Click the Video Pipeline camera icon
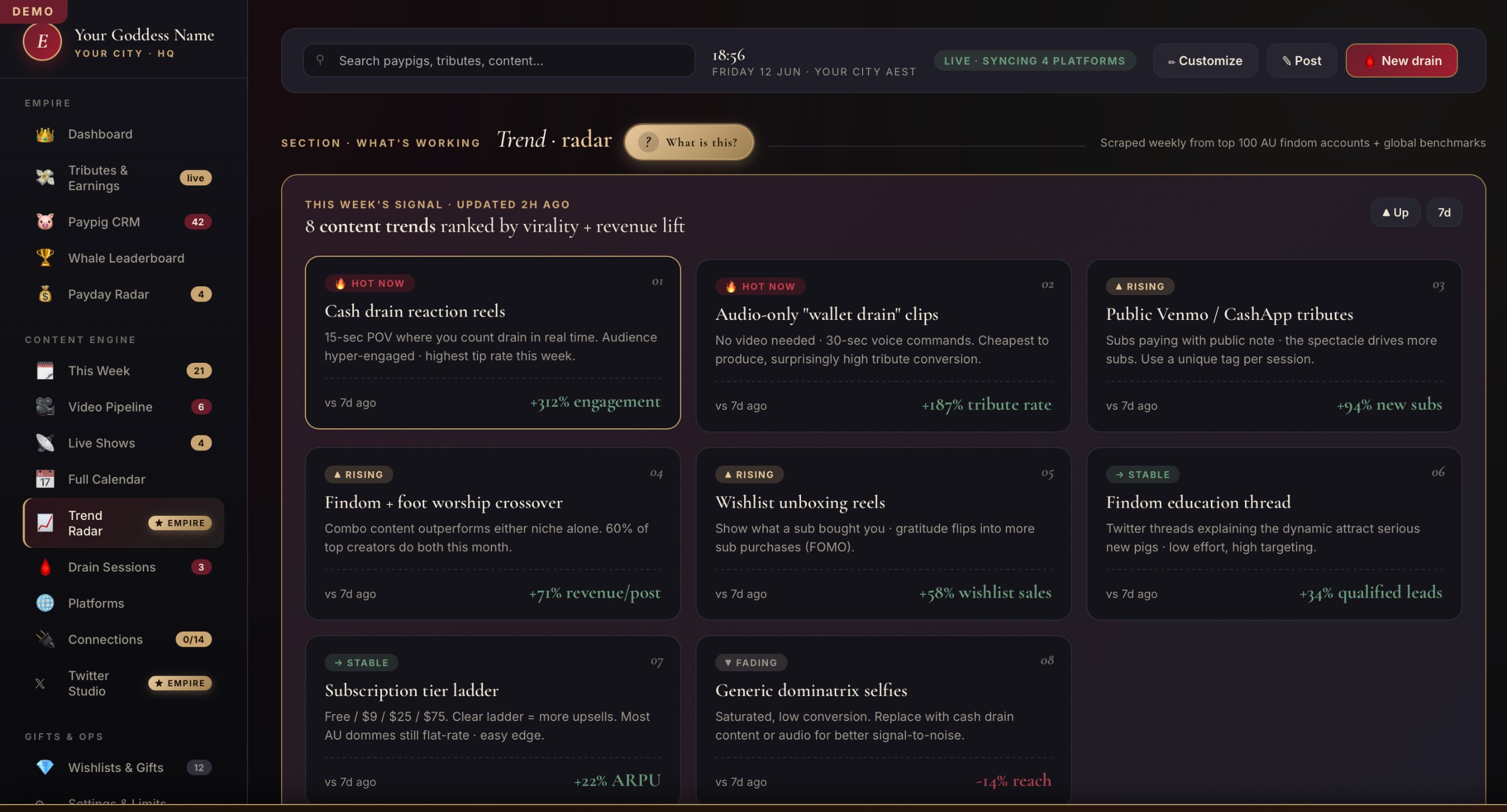The height and width of the screenshot is (812, 1507). point(45,407)
